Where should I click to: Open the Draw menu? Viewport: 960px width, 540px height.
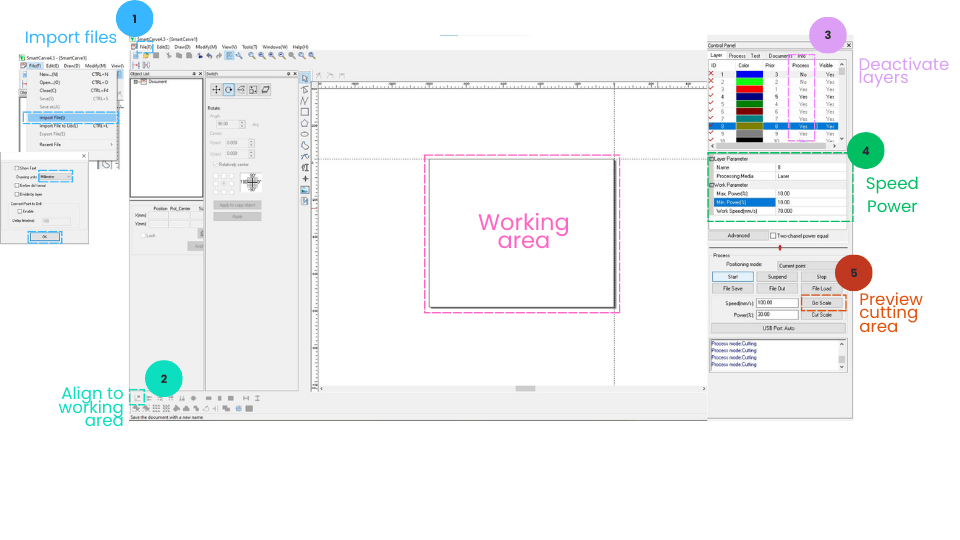point(183,47)
